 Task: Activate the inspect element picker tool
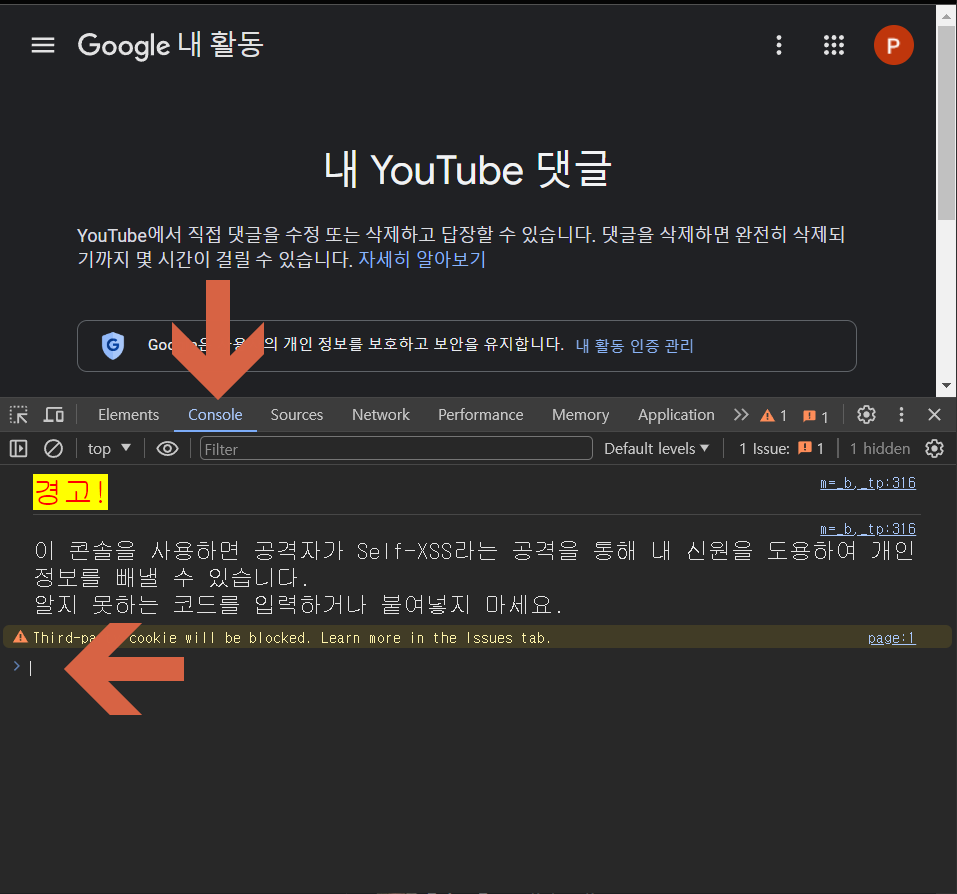pyautogui.click(x=18, y=415)
